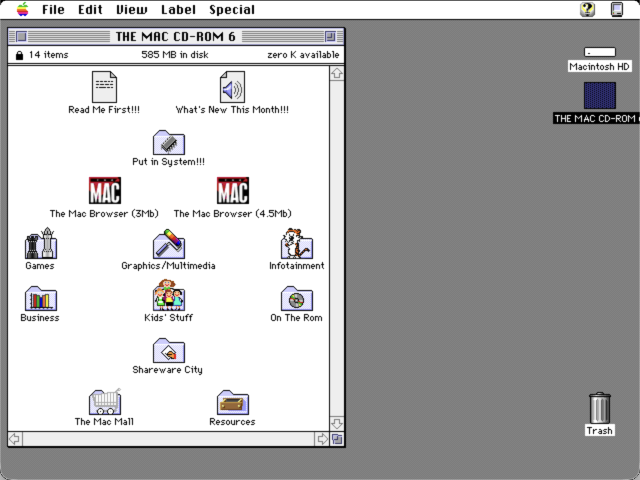Click the horizontal scrollbar left arrow
The height and width of the screenshot is (480, 640).
15,439
